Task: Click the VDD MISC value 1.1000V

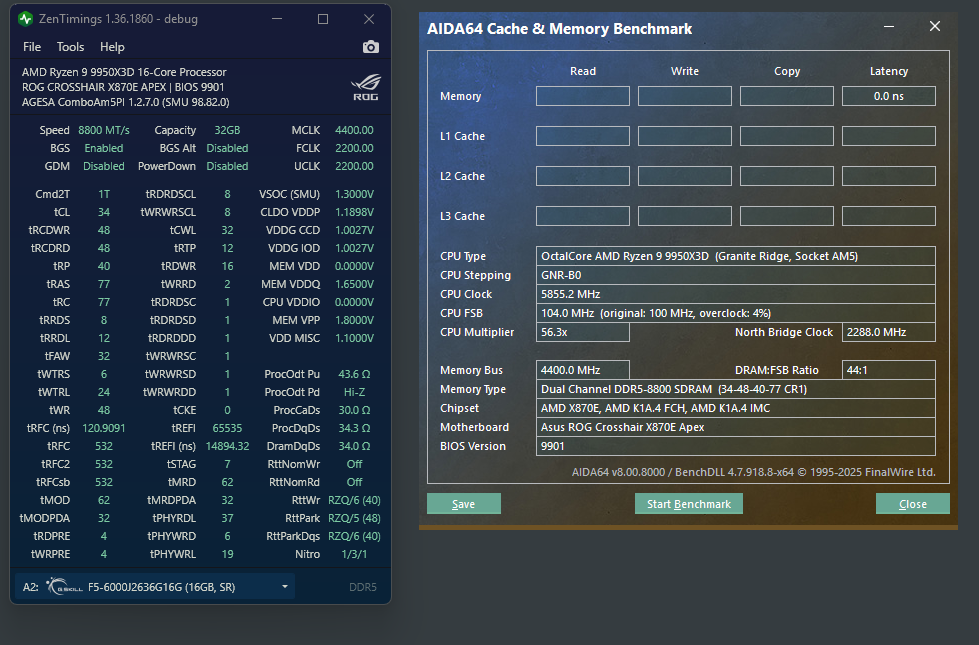Action: pyautogui.click(x=355, y=338)
